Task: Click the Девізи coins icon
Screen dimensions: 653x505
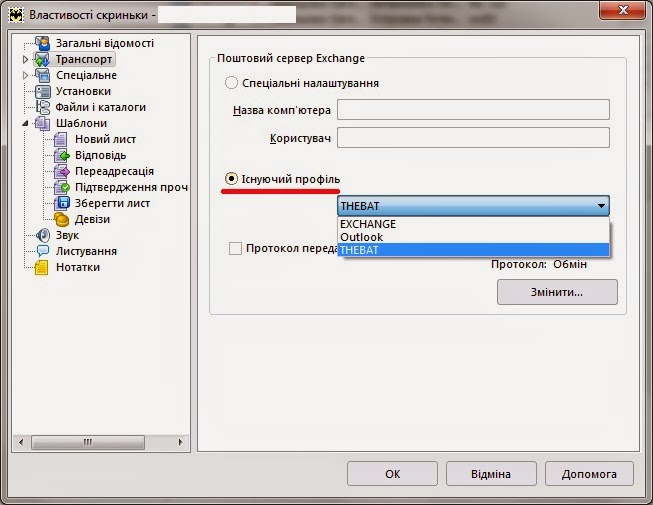Action: pyautogui.click(x=61, y=219)
